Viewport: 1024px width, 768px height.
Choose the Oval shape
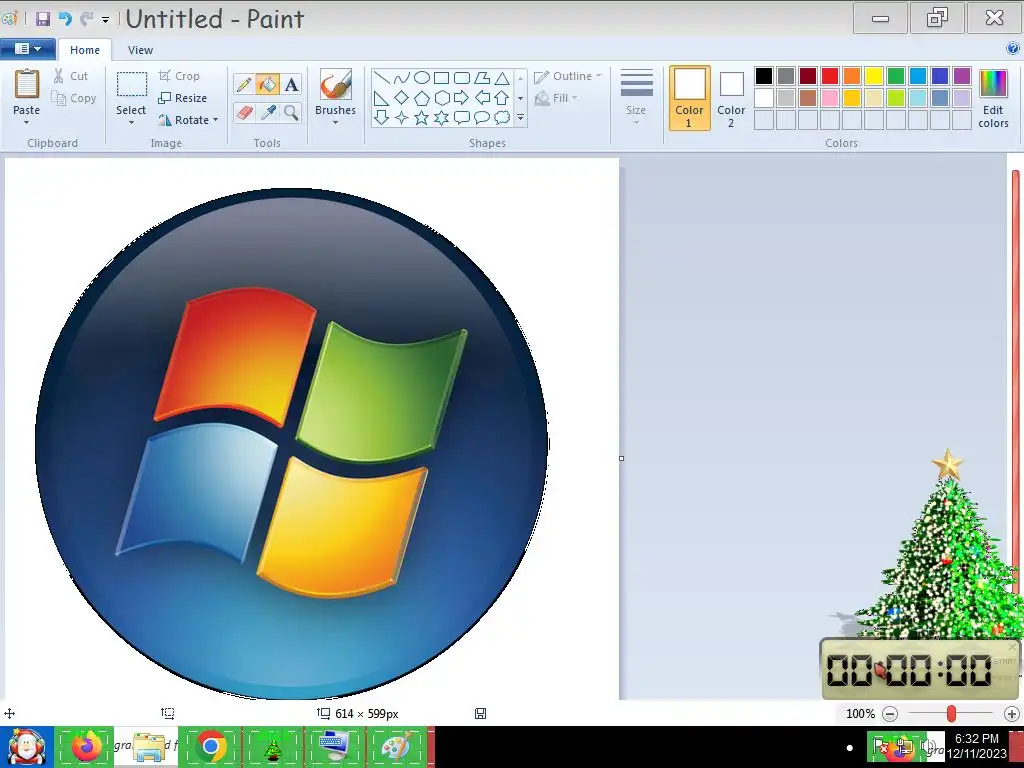(x=422, y=78)
